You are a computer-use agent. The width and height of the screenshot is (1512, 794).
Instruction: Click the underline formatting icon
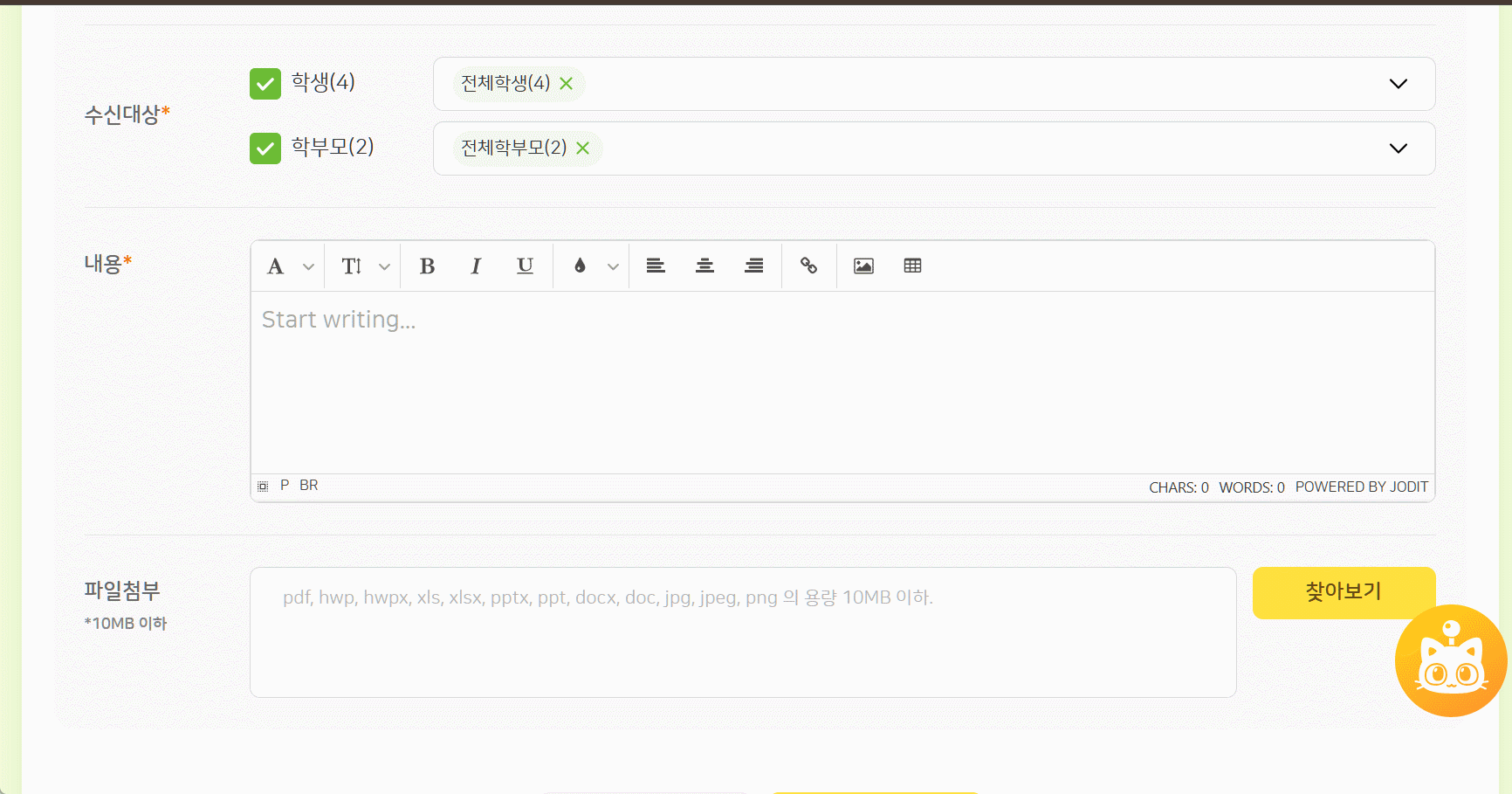[x=525, y=266]
